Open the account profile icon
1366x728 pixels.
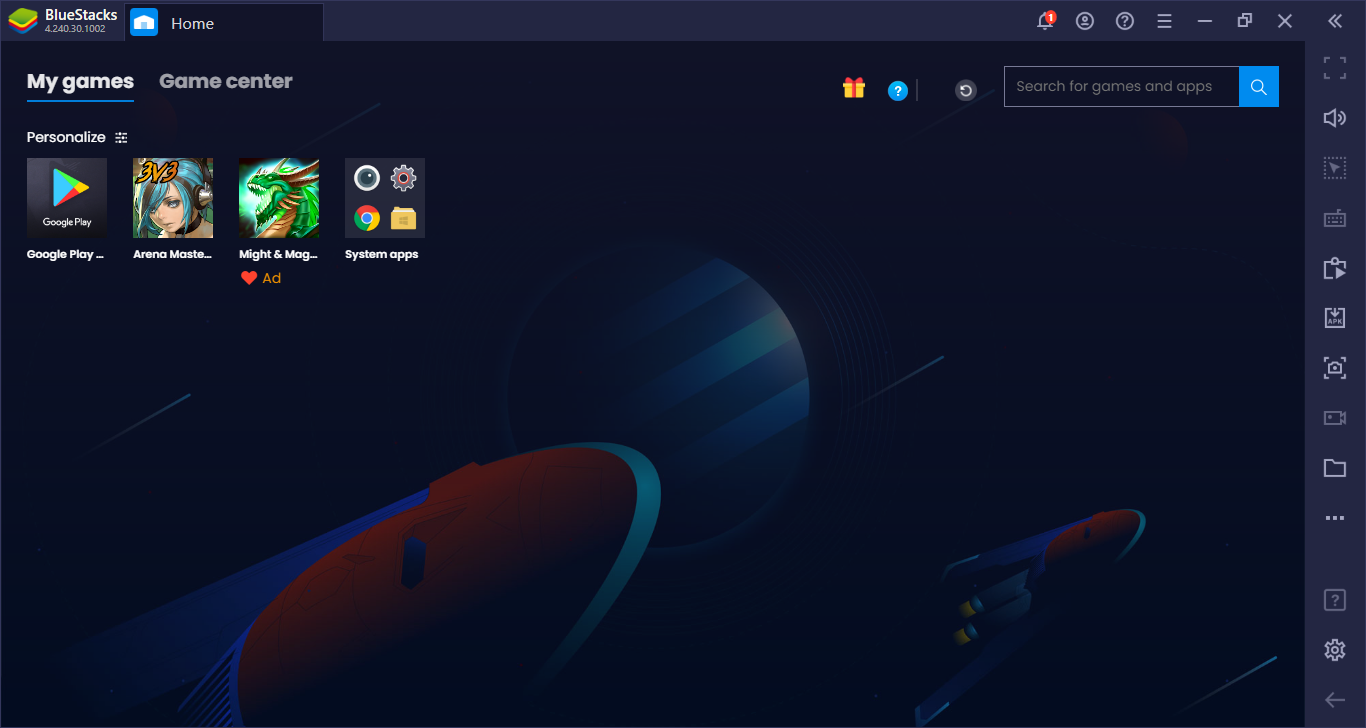pyautogui.click(x=1085, y=21)
